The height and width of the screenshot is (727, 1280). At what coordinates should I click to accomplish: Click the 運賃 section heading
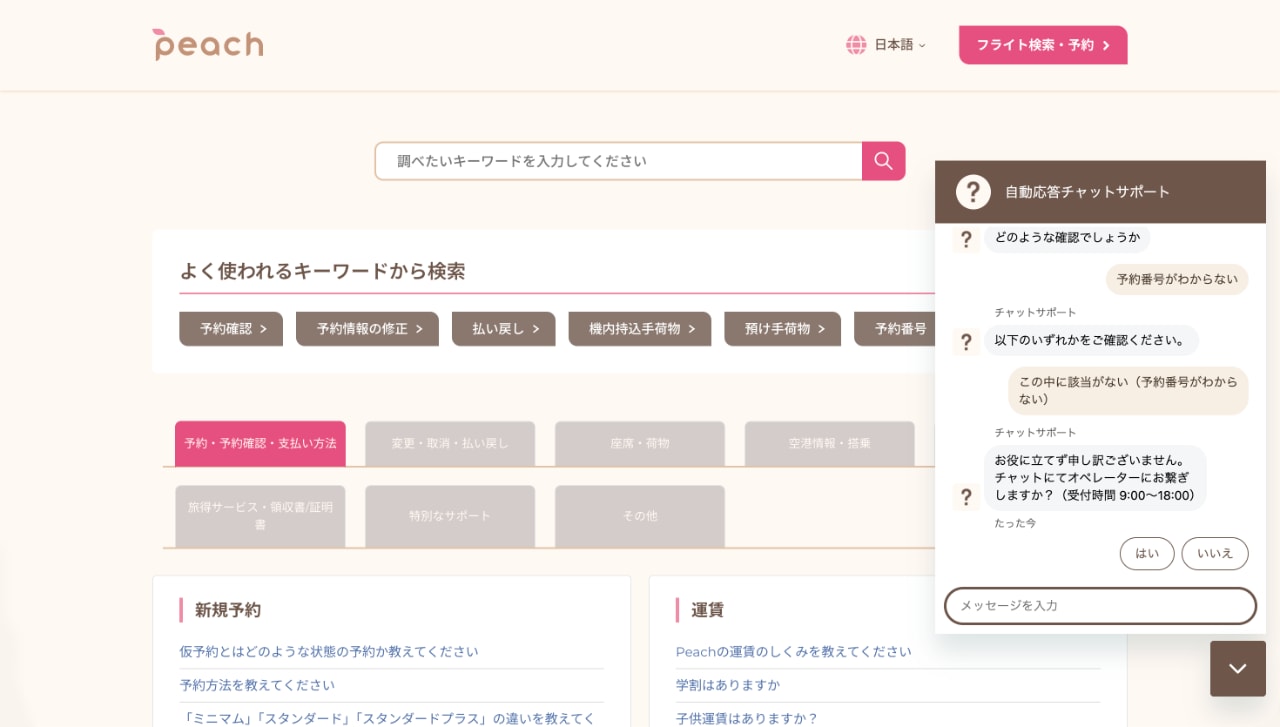[707, 610]
